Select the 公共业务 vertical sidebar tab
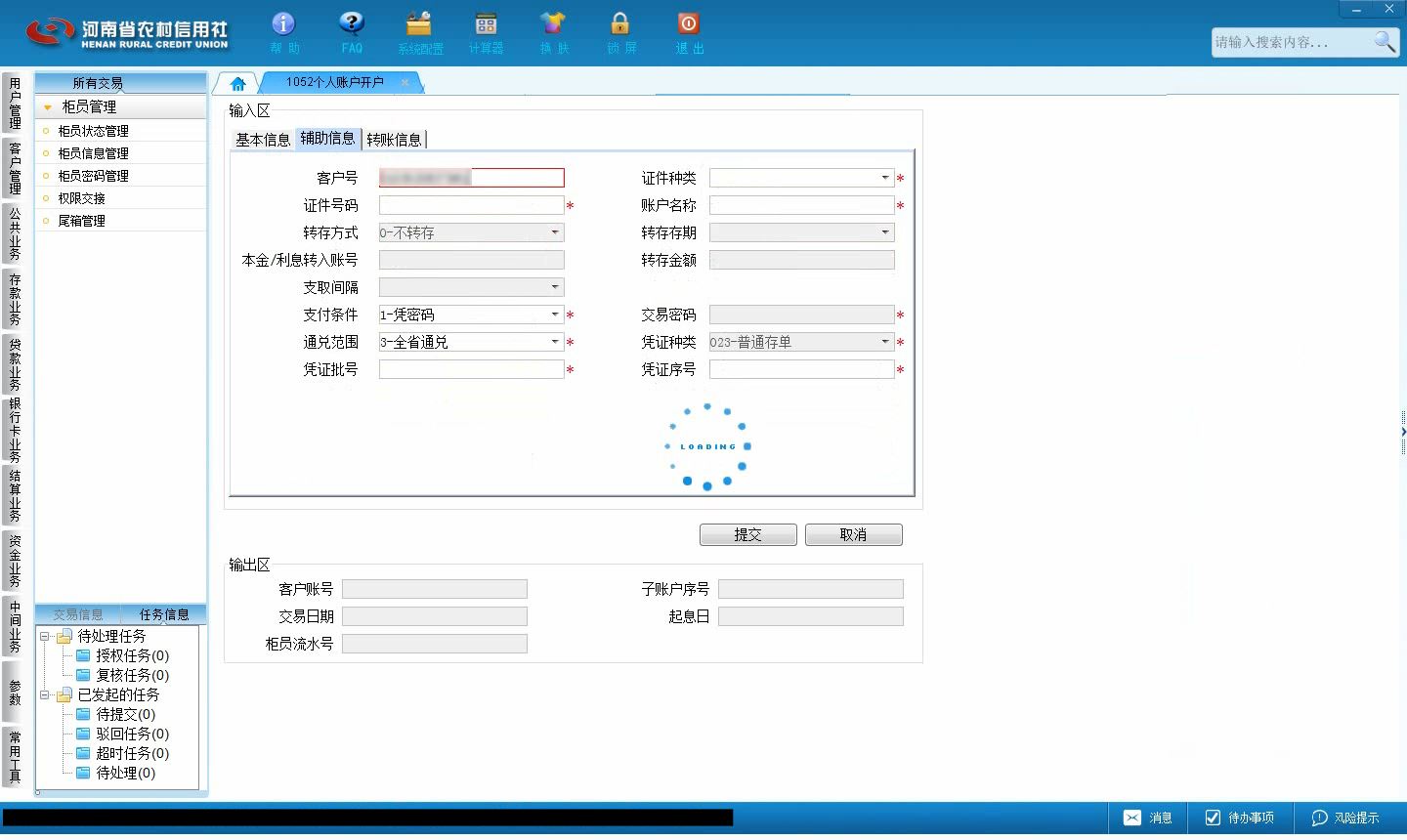 pos(14,233)
